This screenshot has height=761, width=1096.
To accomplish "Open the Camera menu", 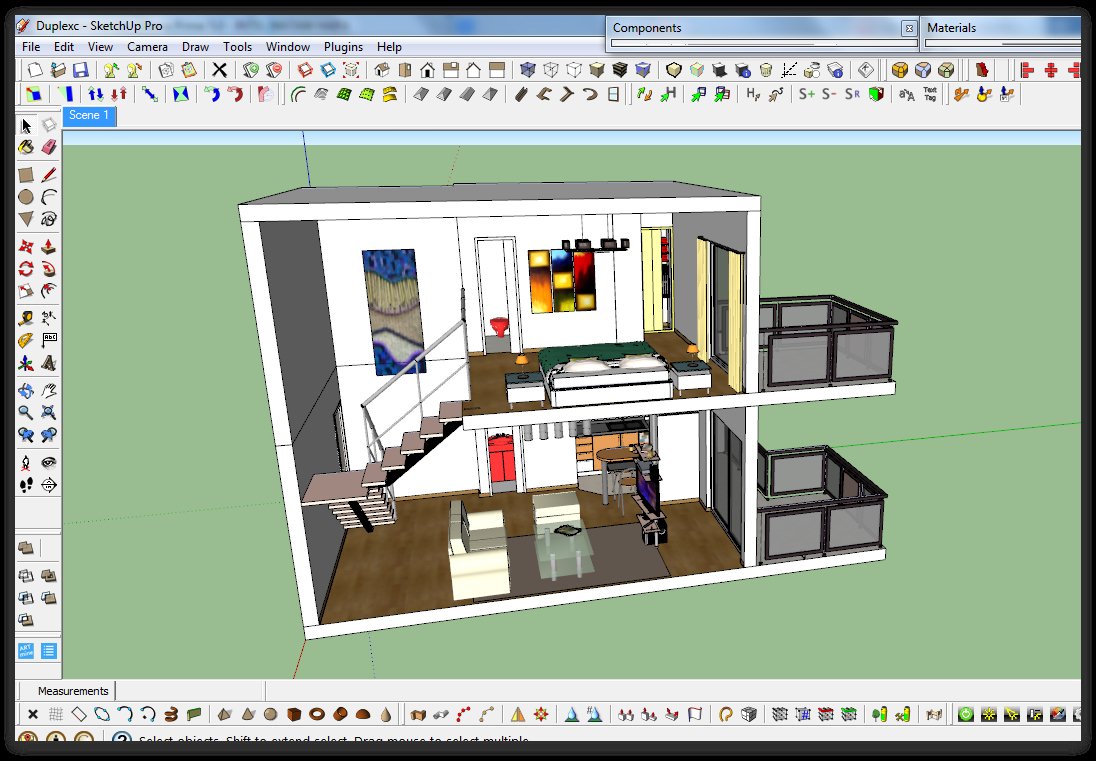I will click(x=147, y=47).
